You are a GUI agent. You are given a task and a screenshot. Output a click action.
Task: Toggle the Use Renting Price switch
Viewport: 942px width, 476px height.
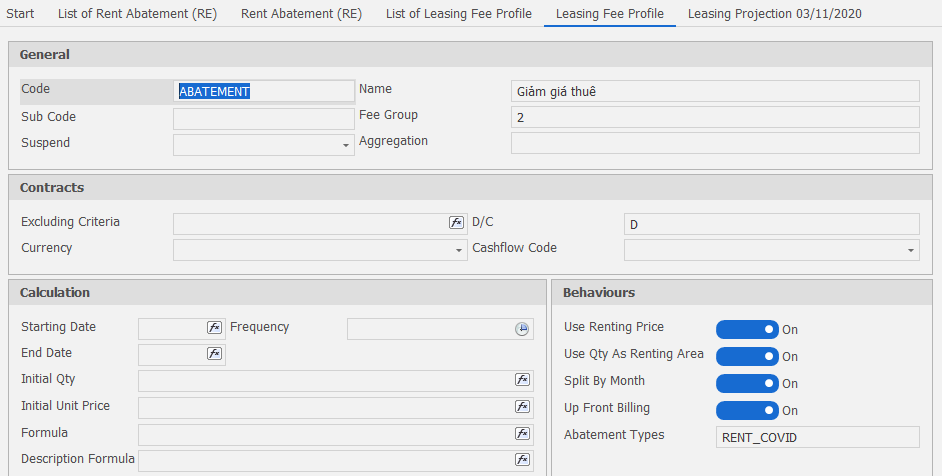747,329
